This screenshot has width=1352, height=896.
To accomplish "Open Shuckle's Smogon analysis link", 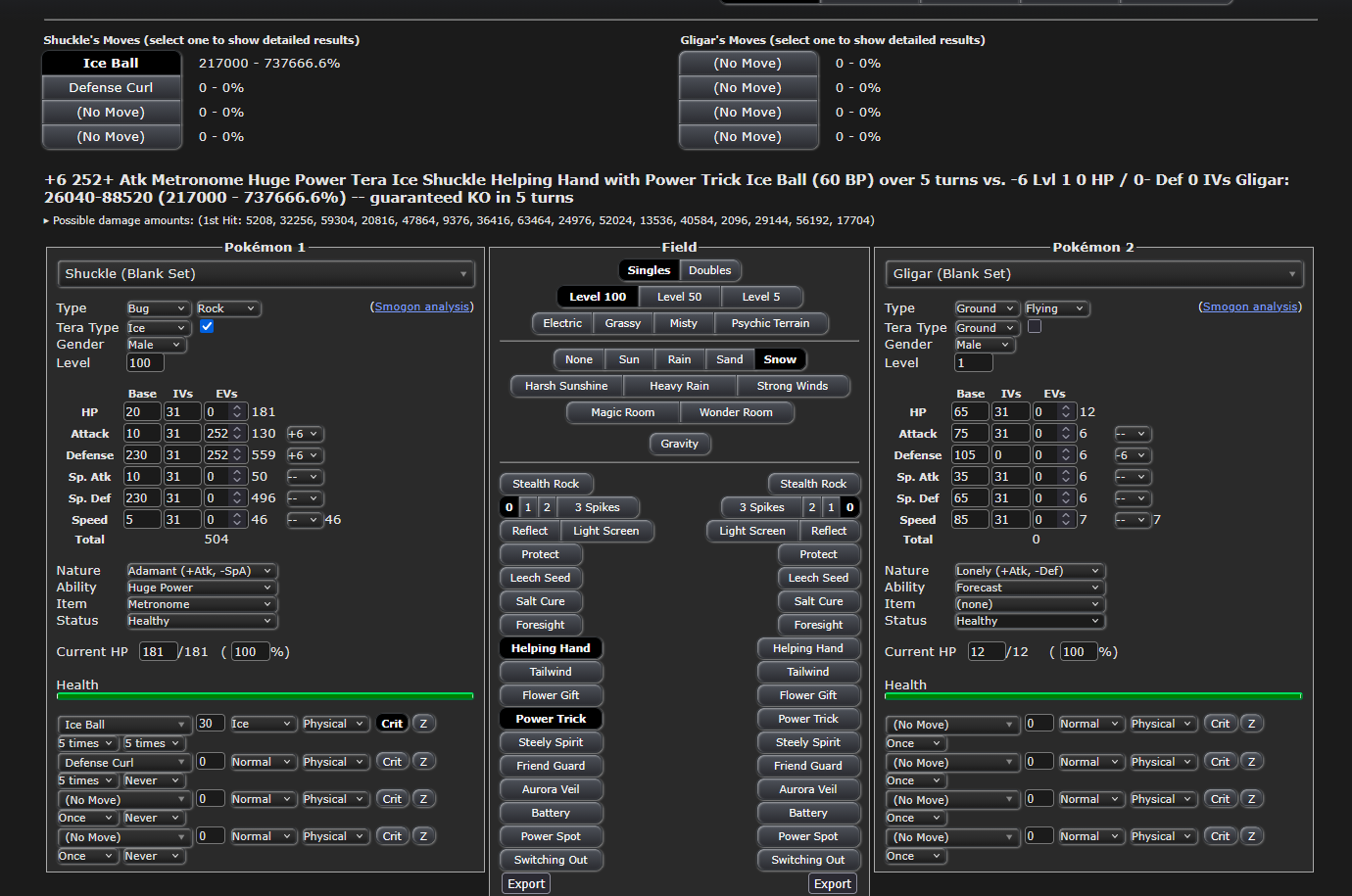I will pyautogui.click(x=421, y=307).
